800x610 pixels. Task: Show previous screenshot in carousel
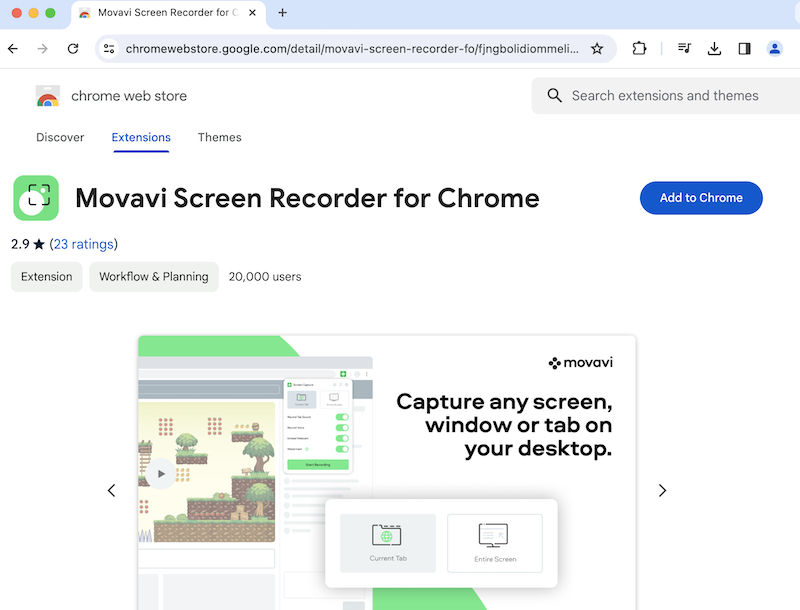click(112, 491)
